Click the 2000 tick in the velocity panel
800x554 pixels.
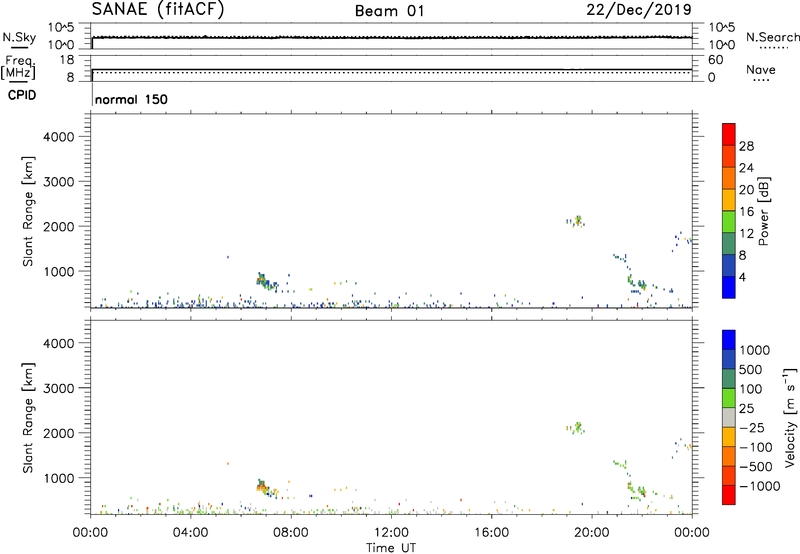click(58, 433)
